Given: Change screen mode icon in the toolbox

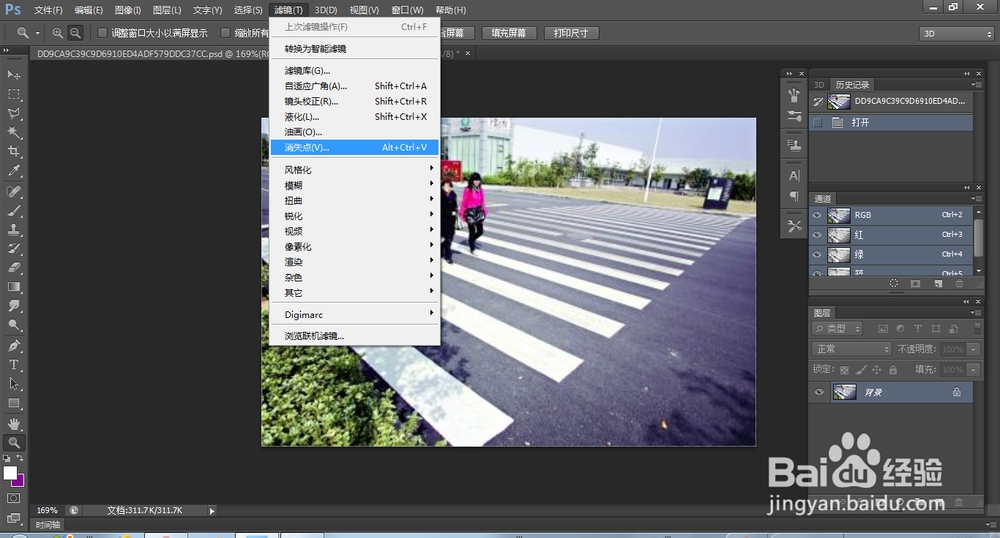Looking at the screenshot, I should coord(13,518).
